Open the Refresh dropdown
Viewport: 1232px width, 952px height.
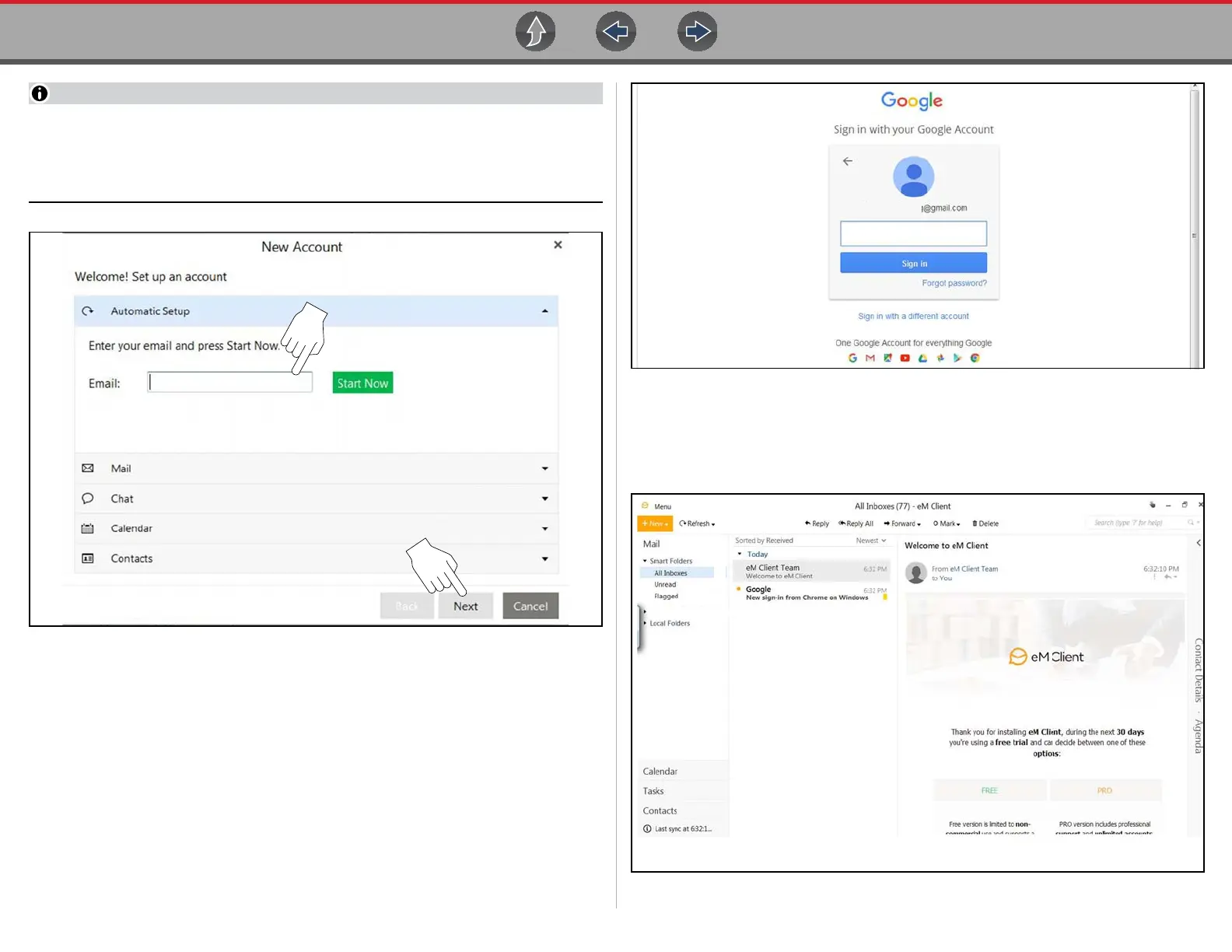697,523
